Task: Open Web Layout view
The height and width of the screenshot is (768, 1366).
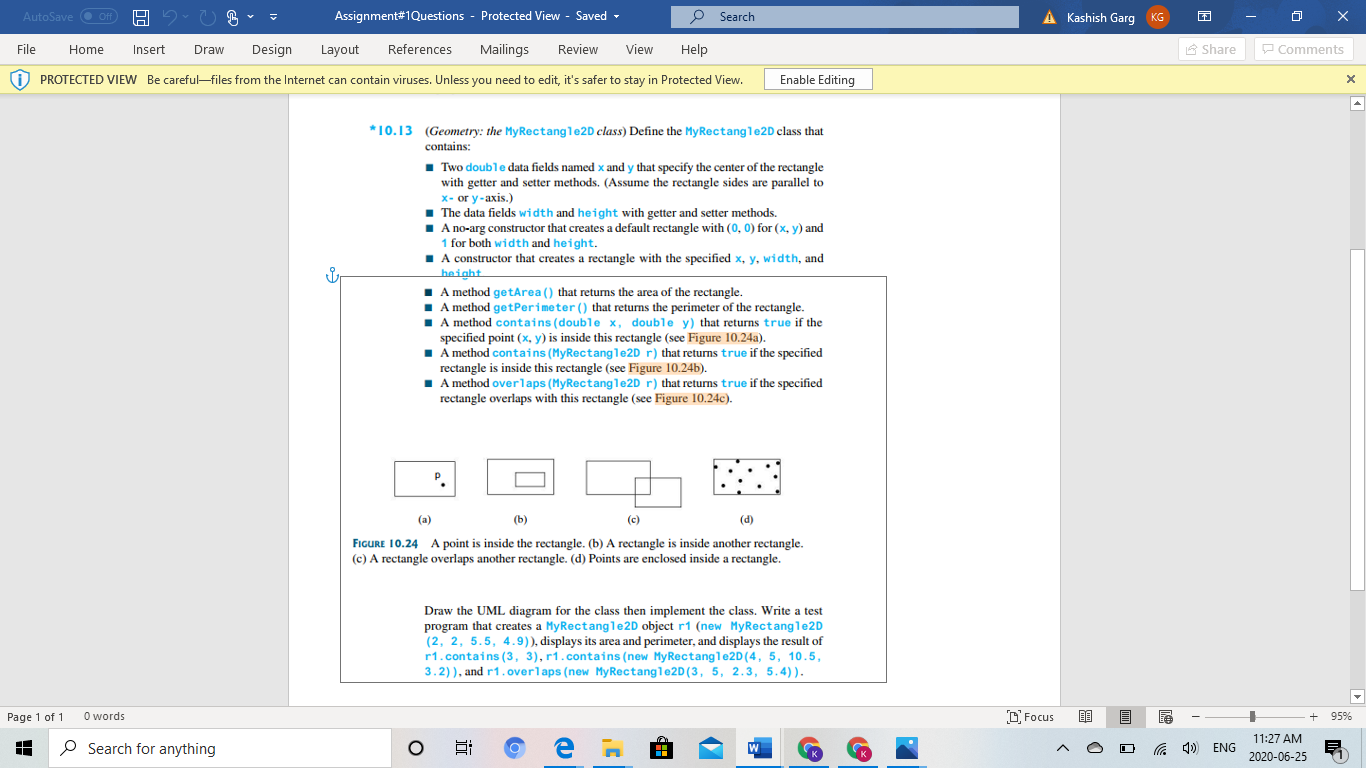Action: tap(1165, 716)
